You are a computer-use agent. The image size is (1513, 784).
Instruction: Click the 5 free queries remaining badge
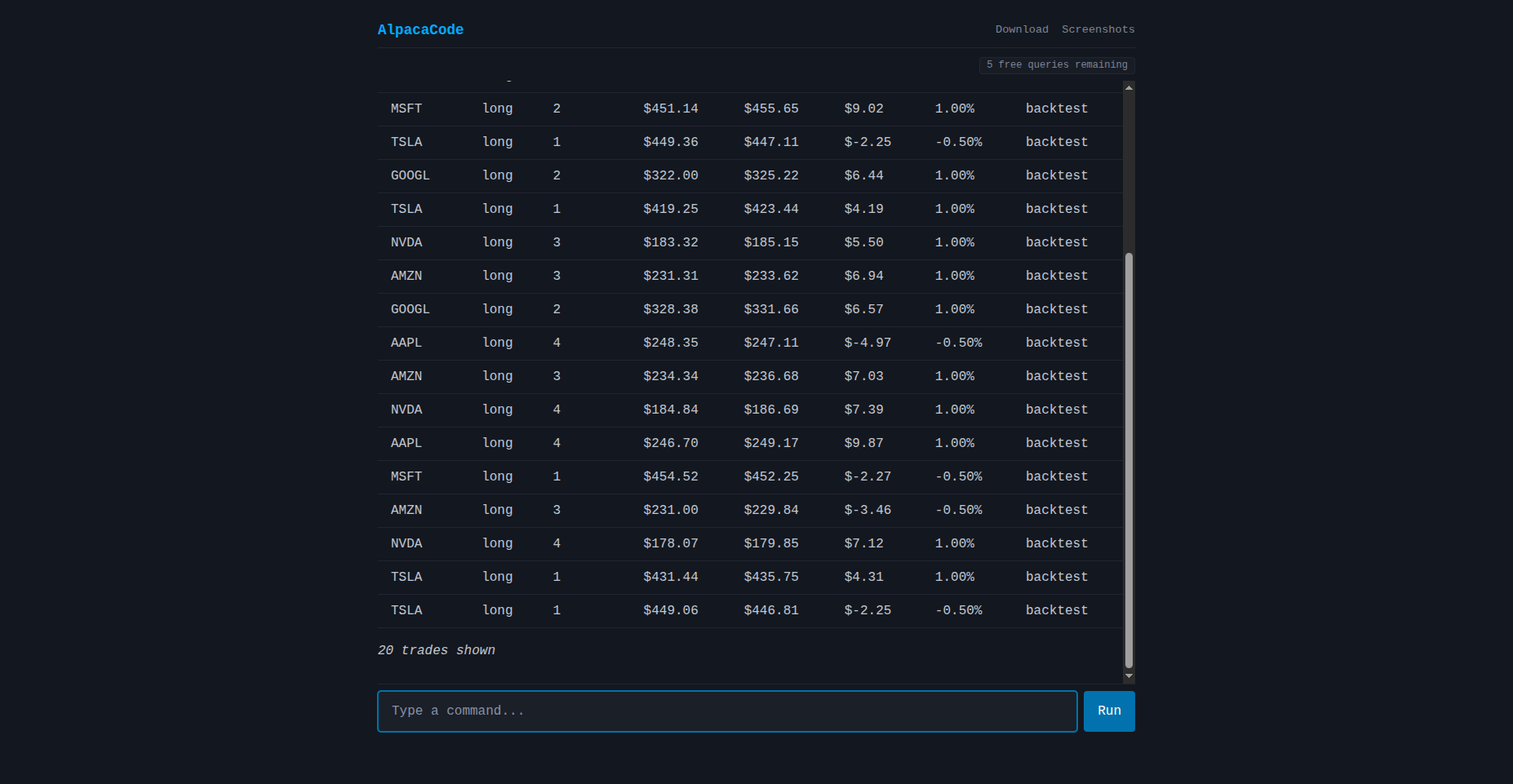(1056, 64)
